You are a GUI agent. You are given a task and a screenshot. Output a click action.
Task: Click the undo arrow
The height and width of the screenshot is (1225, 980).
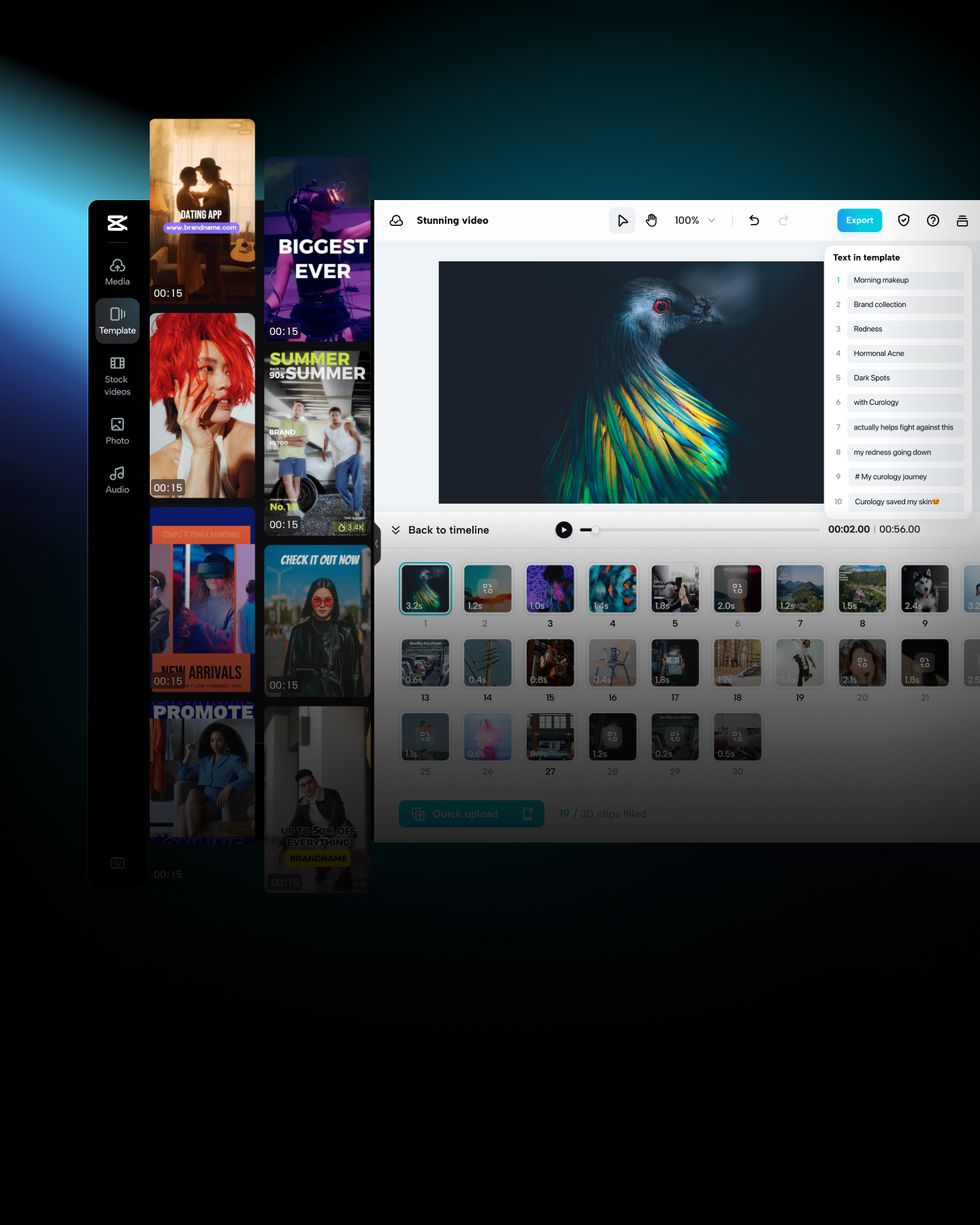point(754,220)
